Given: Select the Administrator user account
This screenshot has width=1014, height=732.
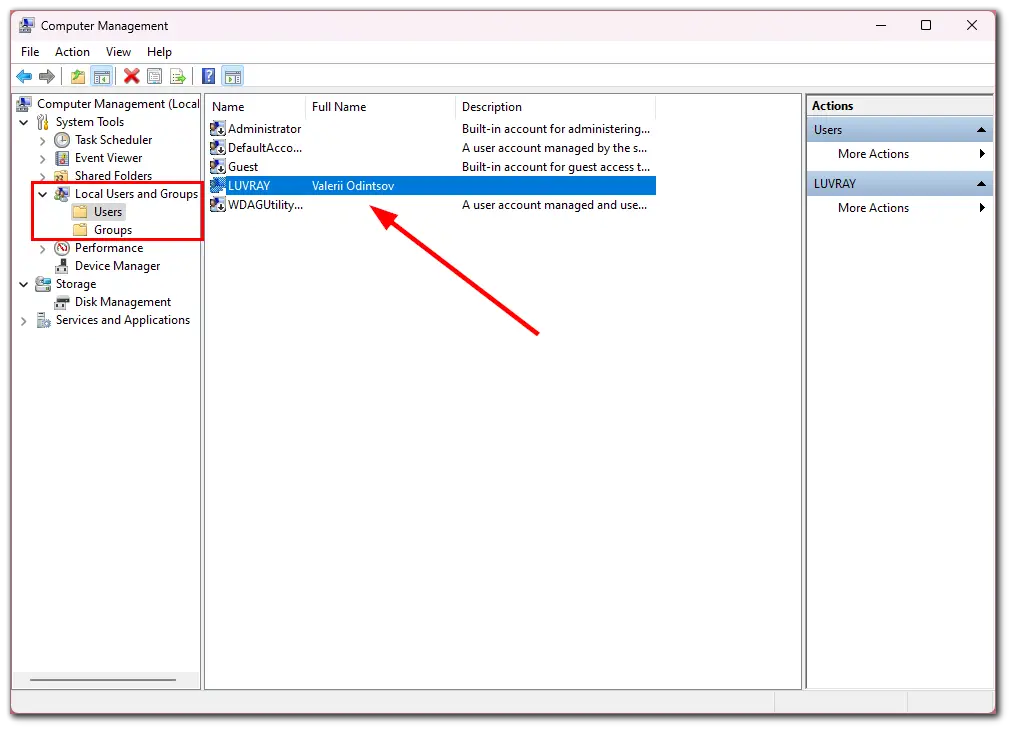Looking at the screenshot, I should coord(264,129).
